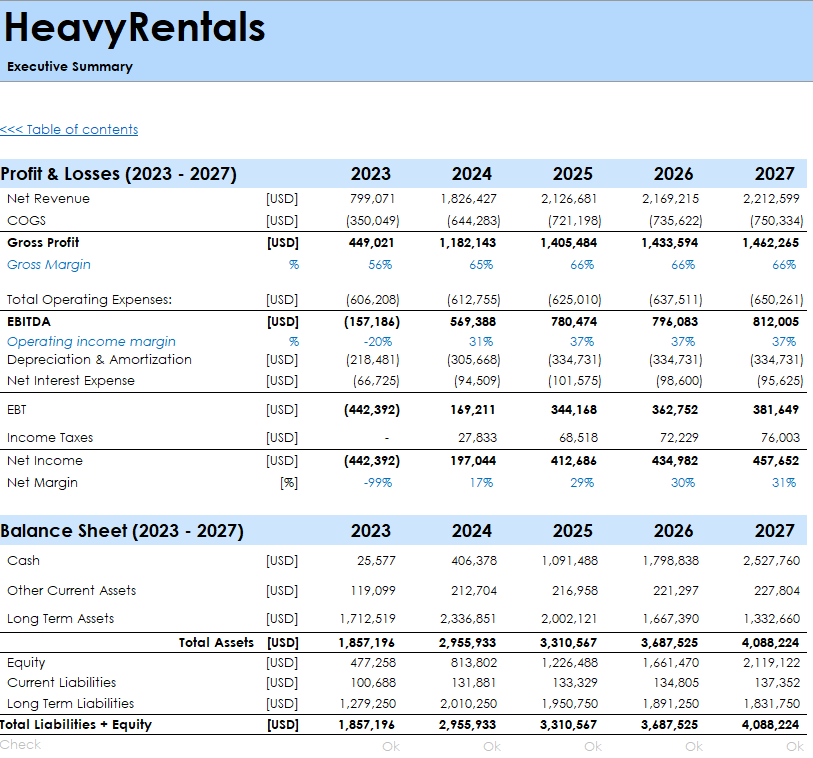Click Net Income 2027 value 457,652

pos(776,460)
